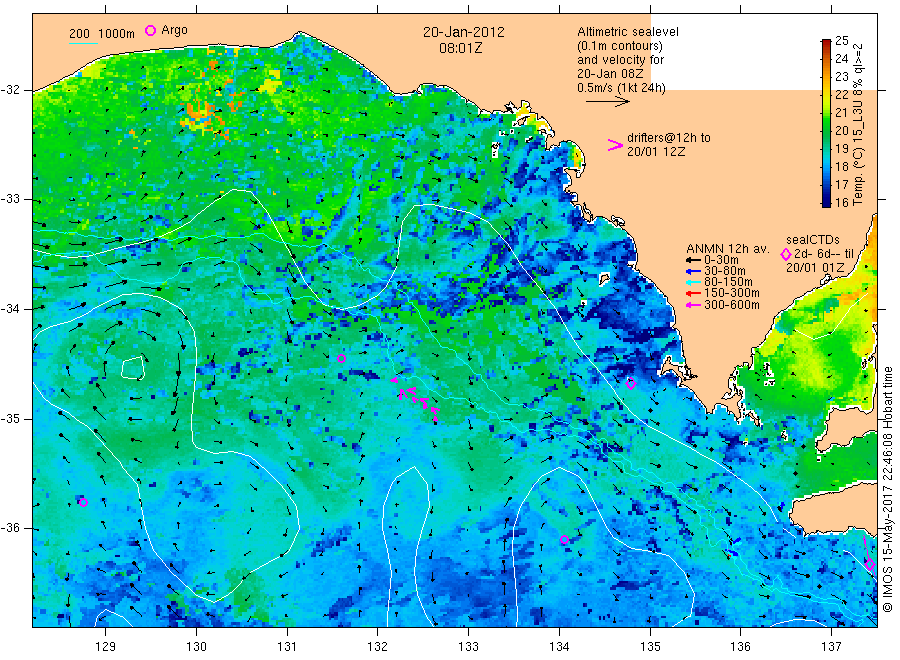
Task: Click the -33 latitude axis label
Action: pos(11,199)
